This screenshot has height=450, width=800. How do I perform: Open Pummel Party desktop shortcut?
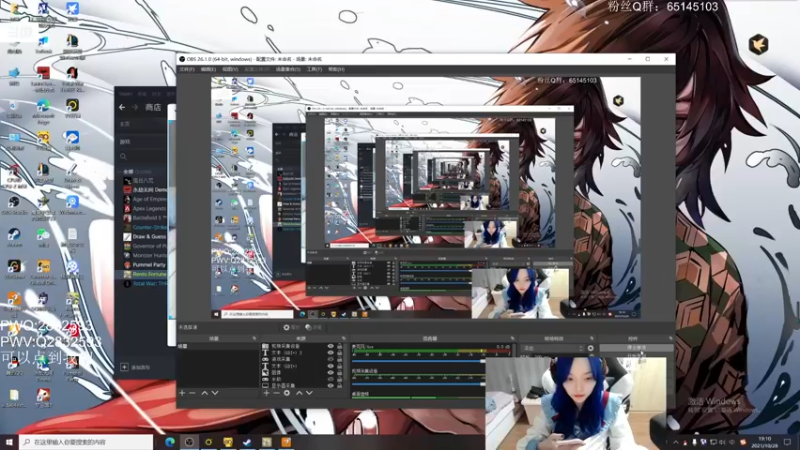(x=72, y=366)
